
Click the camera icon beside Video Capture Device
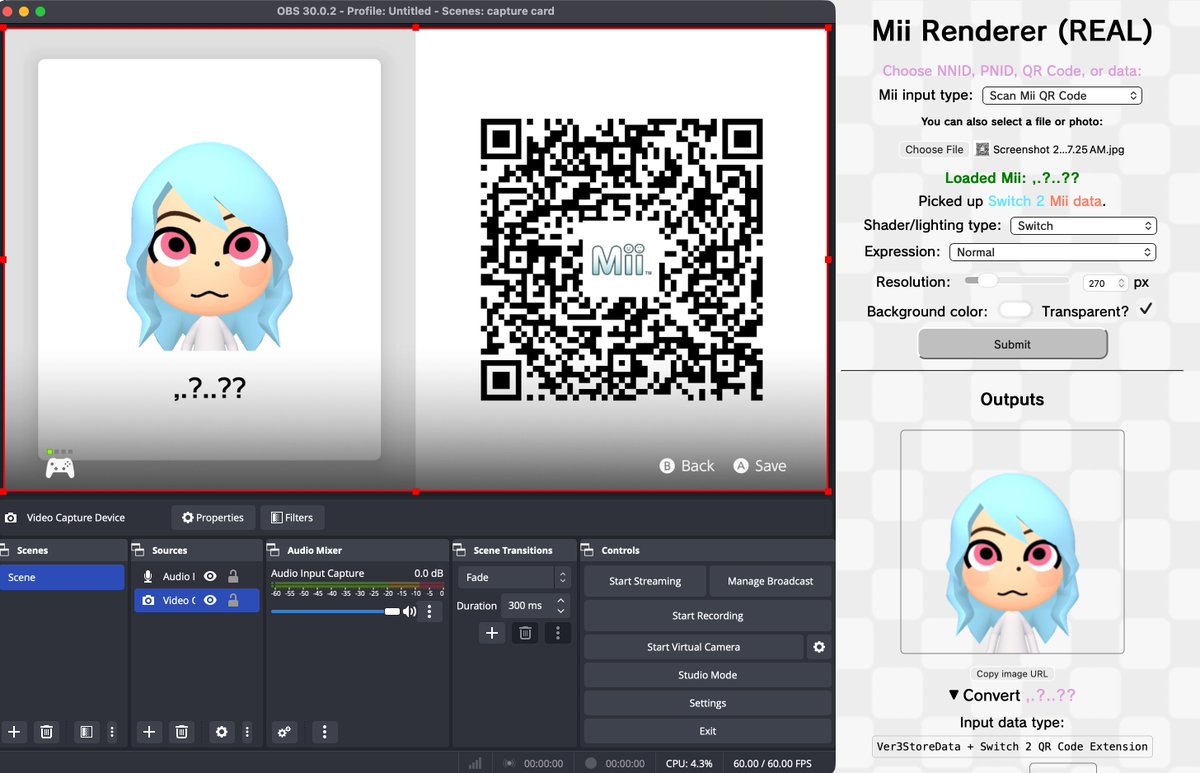[11, 518]
